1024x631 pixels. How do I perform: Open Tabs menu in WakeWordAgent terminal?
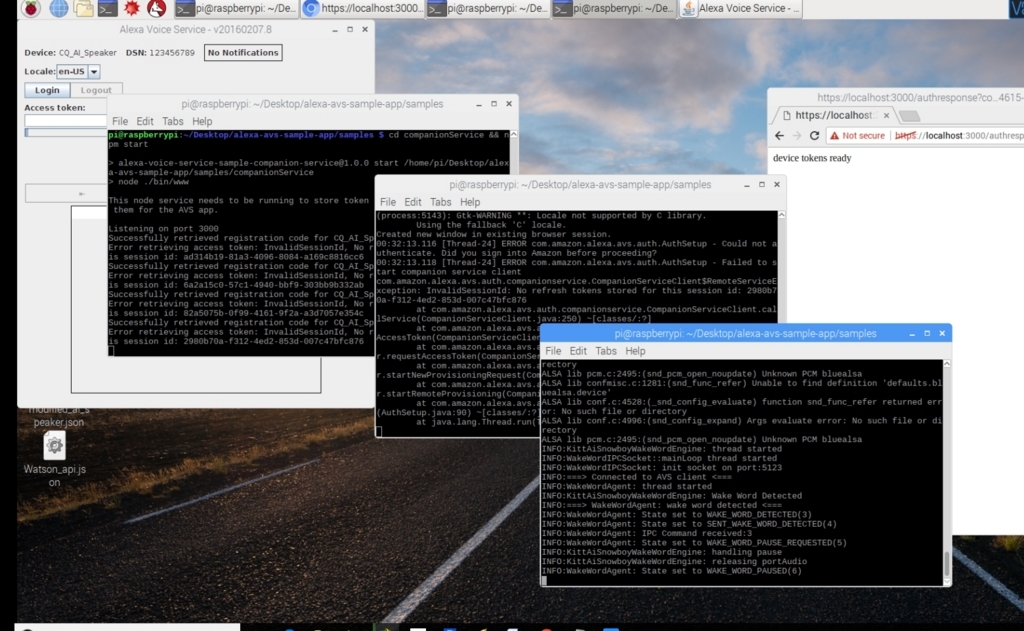coord(605,351)
